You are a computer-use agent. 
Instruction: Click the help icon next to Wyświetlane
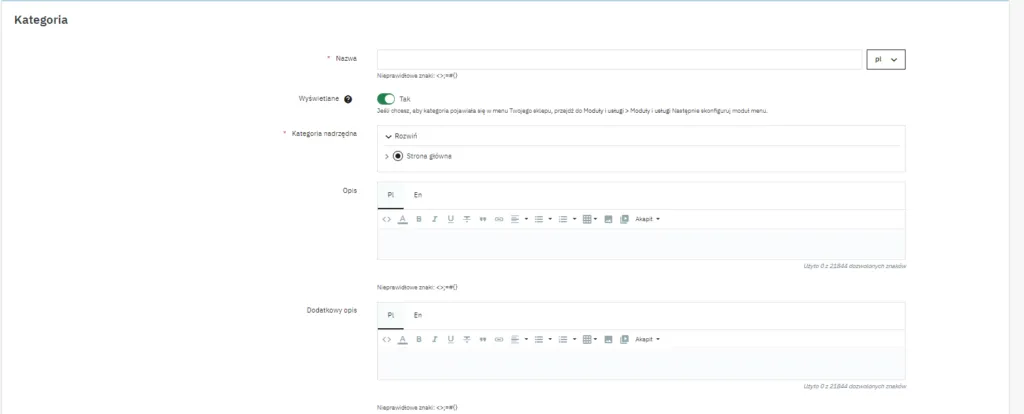tap(348, 99)
